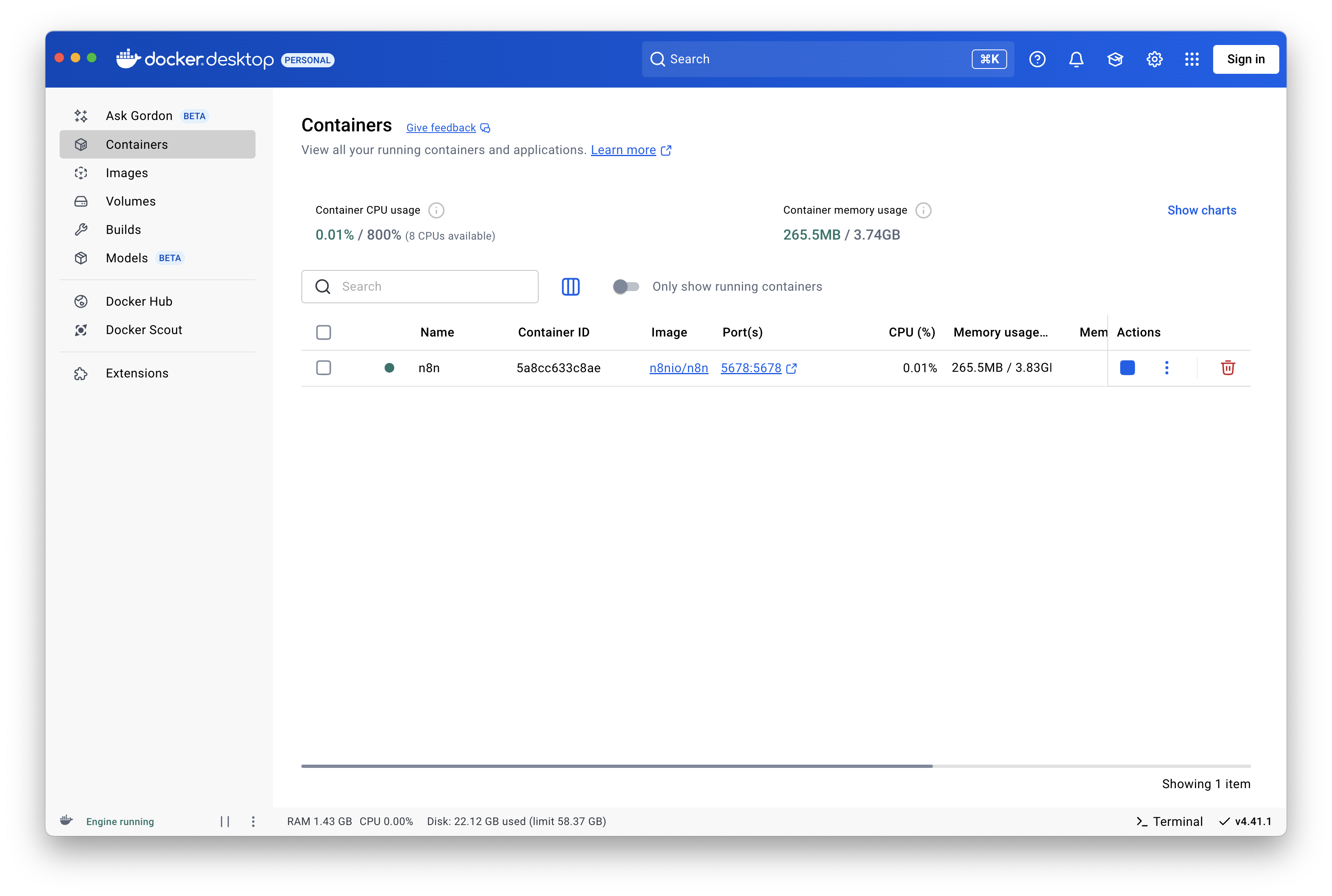Open Models in sidebar
Image resolution: width=1332 pixels, height=896 pixels.
(157, 258)
